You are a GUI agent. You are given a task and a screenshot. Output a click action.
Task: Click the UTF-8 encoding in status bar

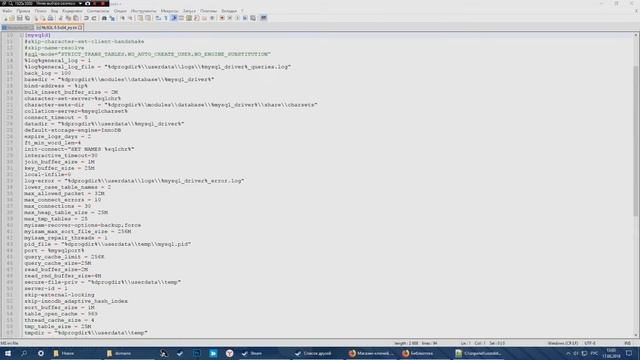point(590,343)
